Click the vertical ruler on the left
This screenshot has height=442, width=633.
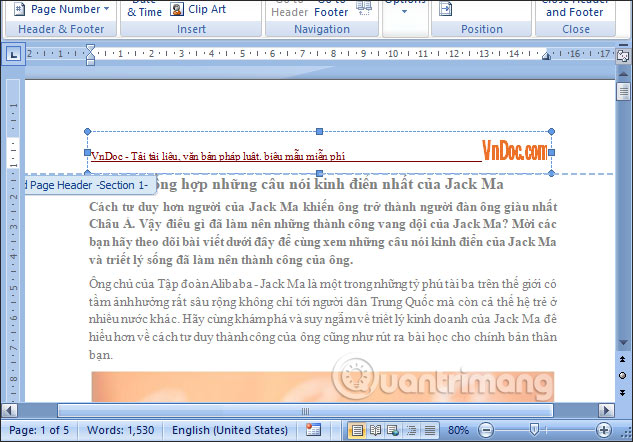click(13, 240)
